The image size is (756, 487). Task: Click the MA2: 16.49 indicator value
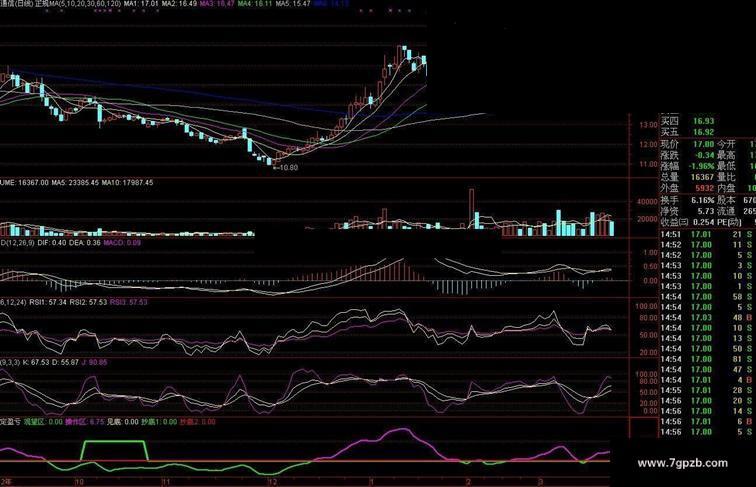click(179, 3)
